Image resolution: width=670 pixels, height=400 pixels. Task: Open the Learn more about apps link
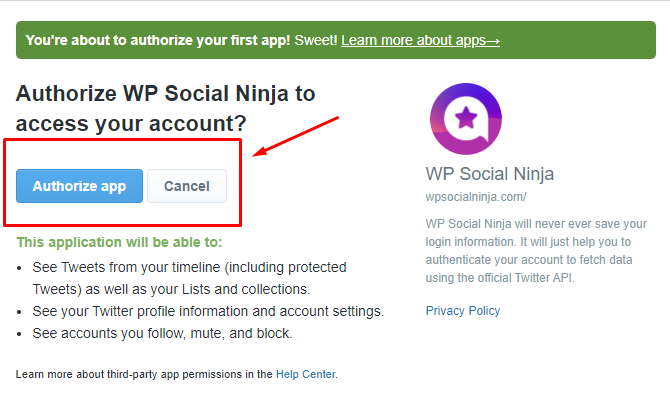click(x=420, y=40)
